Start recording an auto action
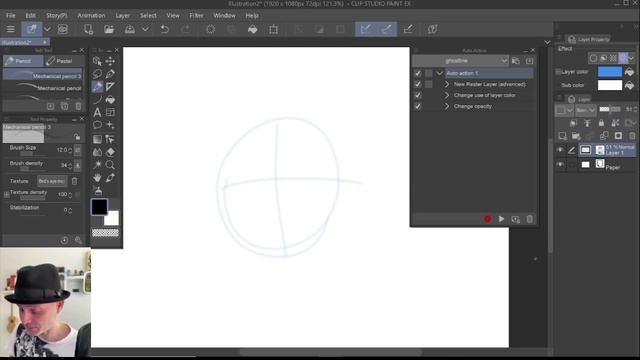Viewport: 640px width, 360px height. click(x=487, y=219)
